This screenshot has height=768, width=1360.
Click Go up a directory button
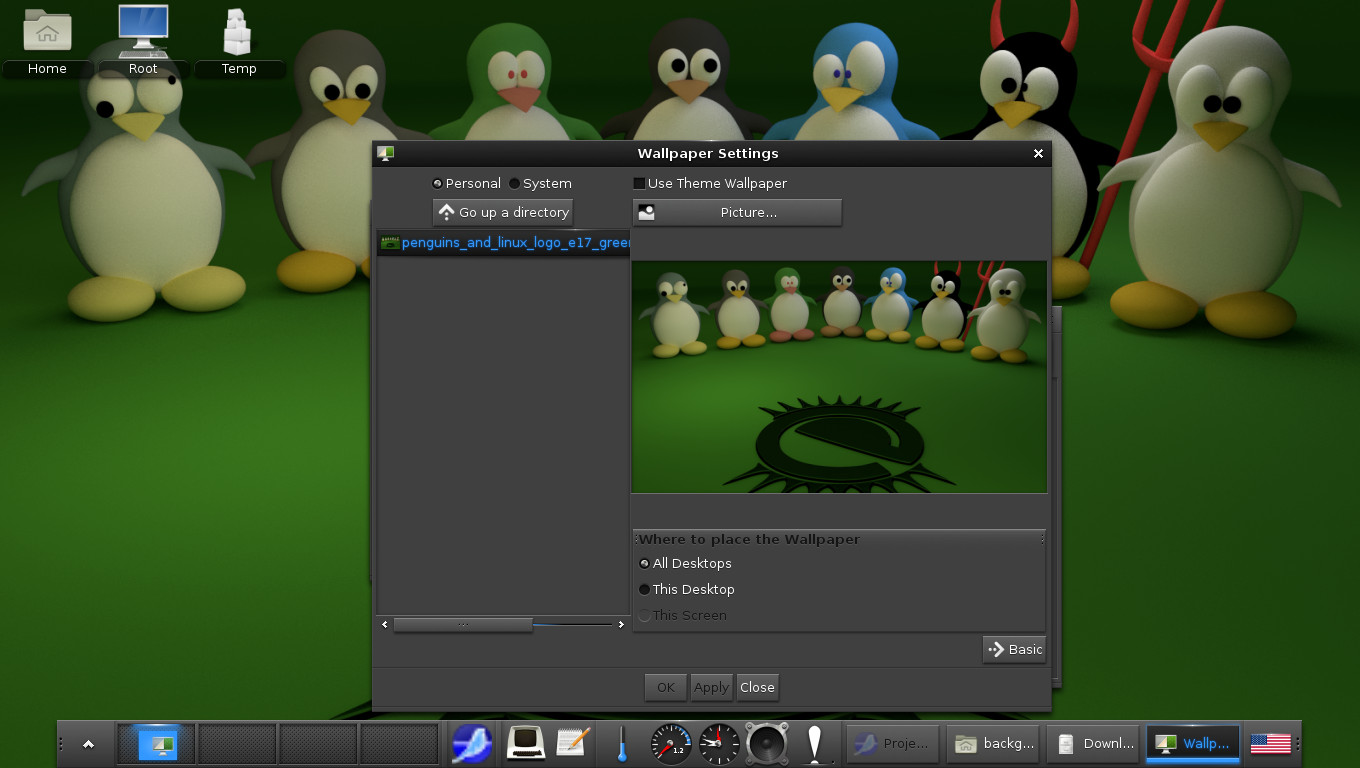pyautogui.click(x=503, y=212)
